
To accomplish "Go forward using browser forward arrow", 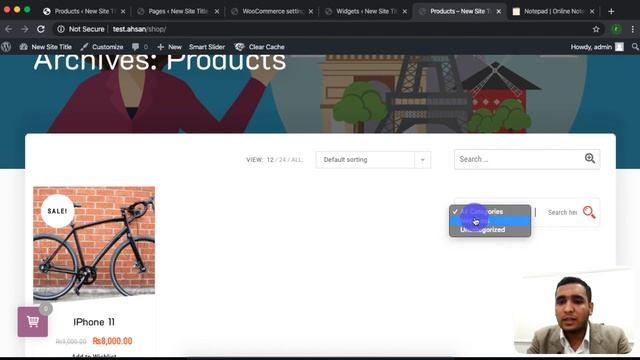I will pyautogui.click(x=24, y=29).
